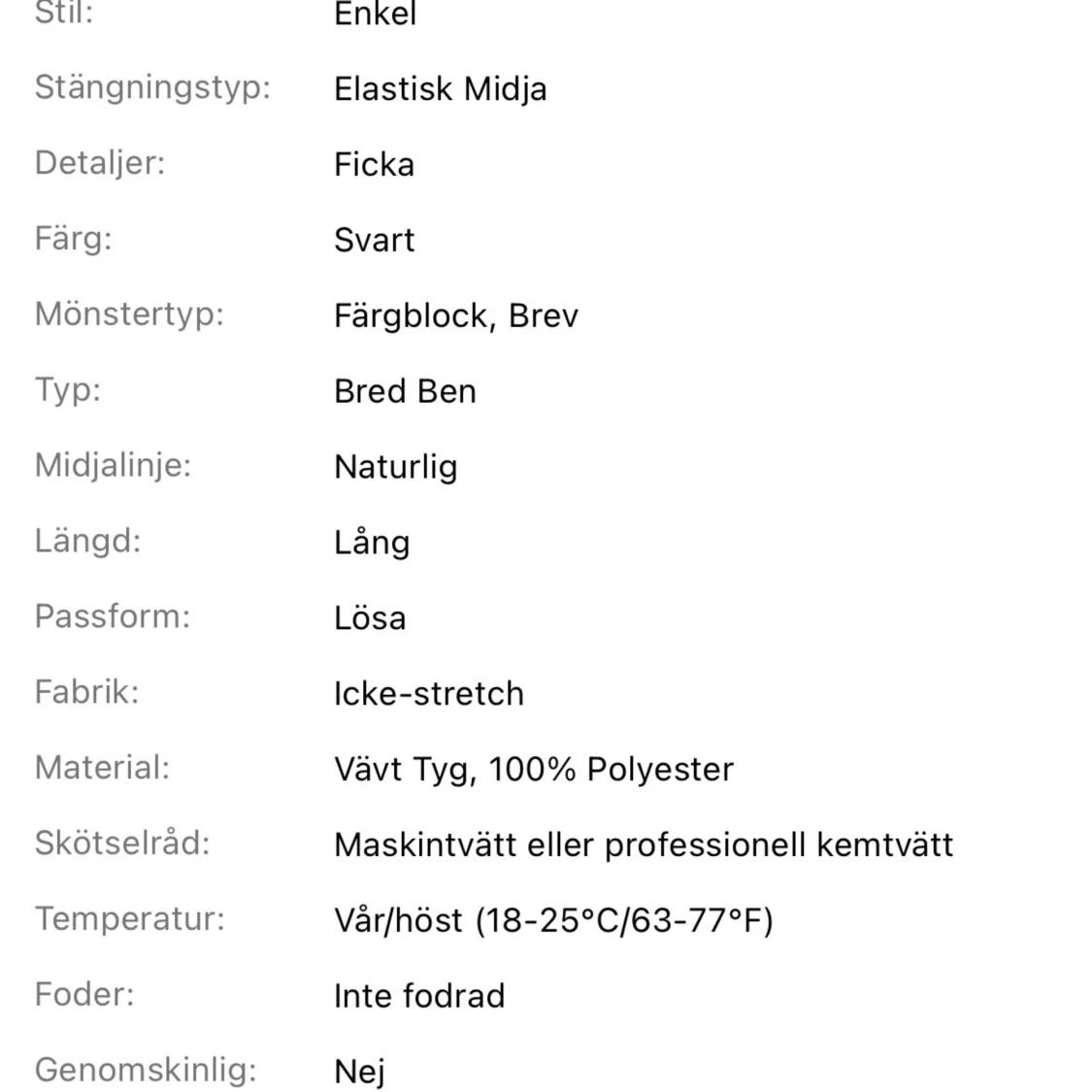Tap the 'Bred Ben' type value
This screenshot has width=1092, height=1092.
406,391
